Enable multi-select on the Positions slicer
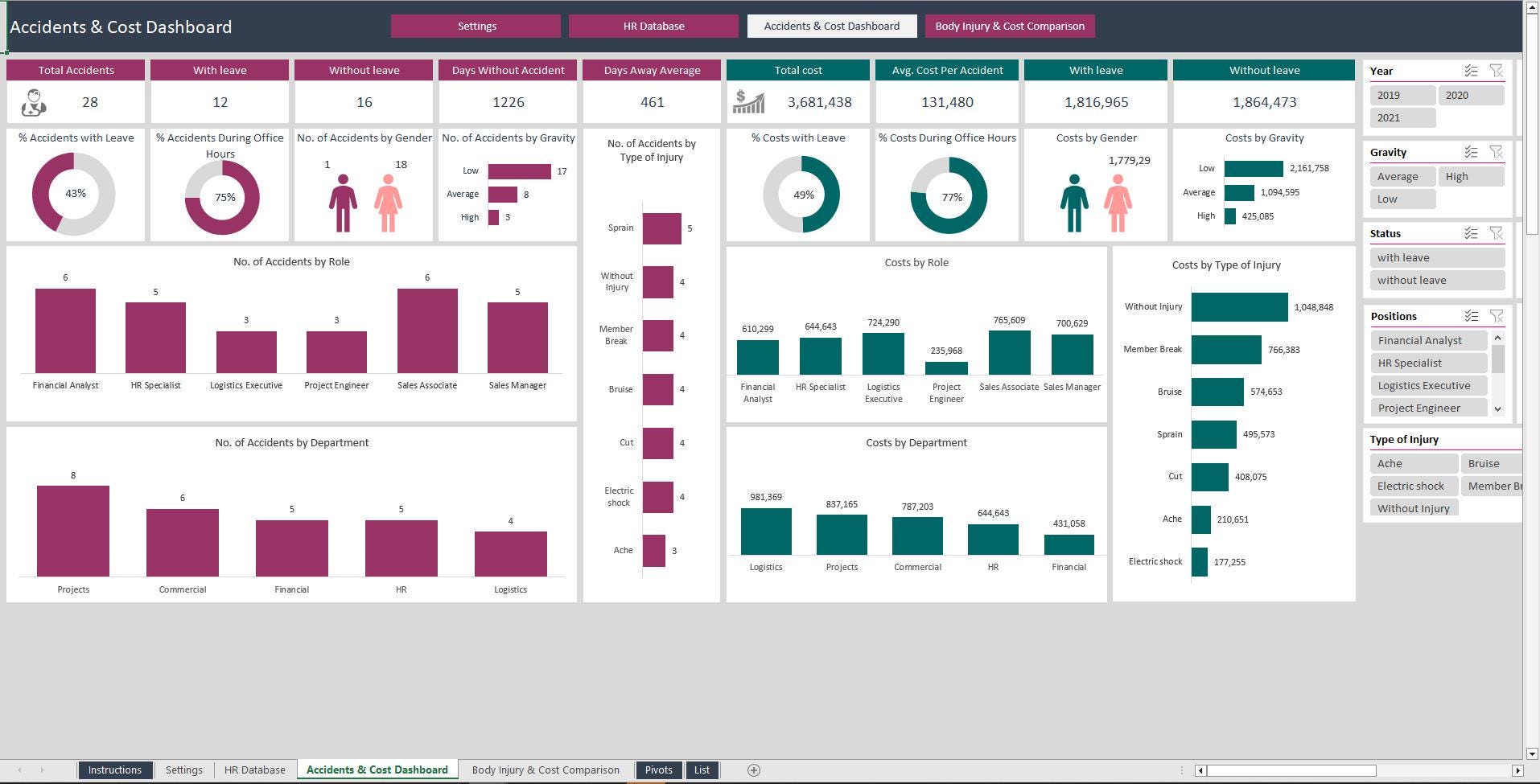The height and width of the screenshot is (784, 1540). [1472, 316]
